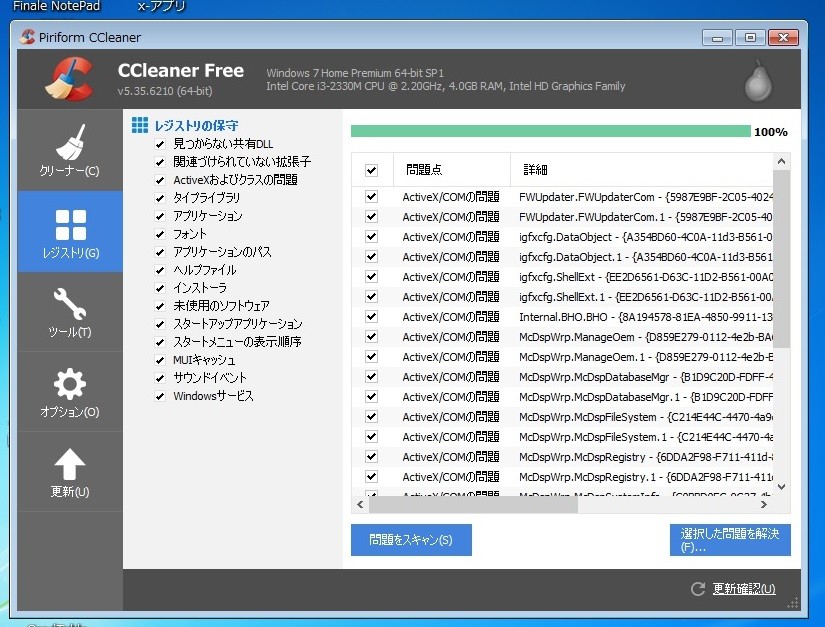The image size is (825, 627).
Task: Click the v5.35.6210 (64-bit) version text
Action: coord(165,91)
